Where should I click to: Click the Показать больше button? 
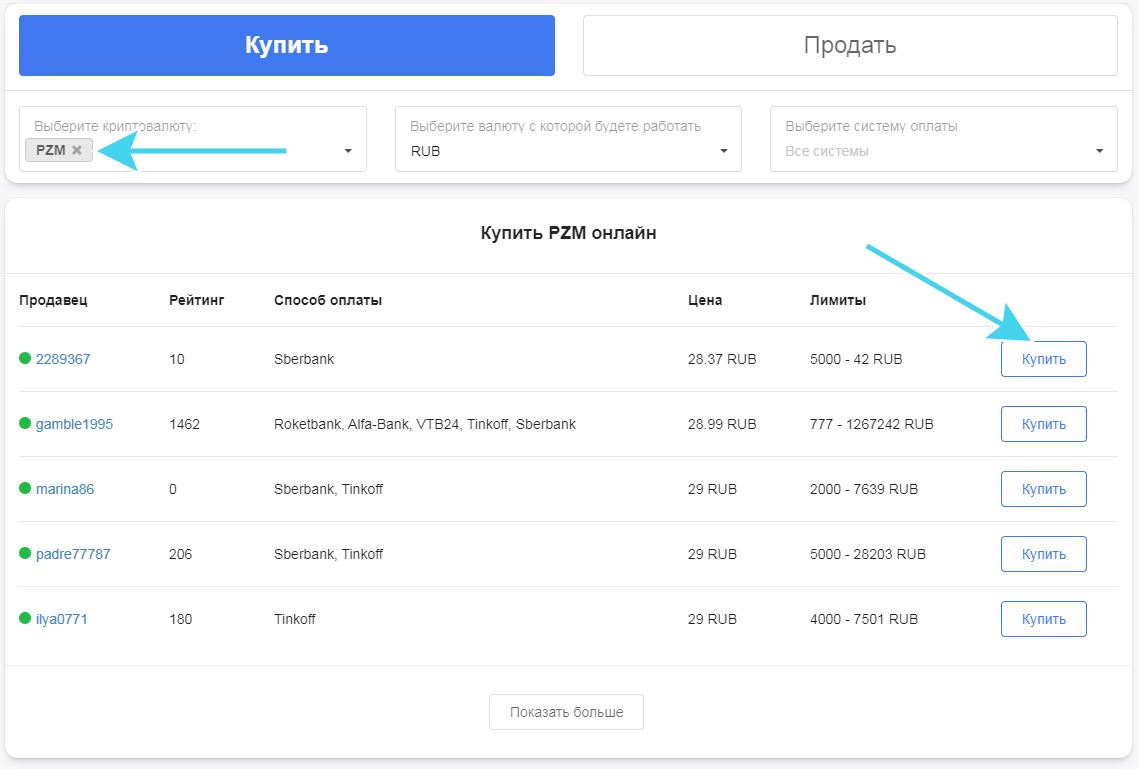pyautogui.click(x=567, y=712)
